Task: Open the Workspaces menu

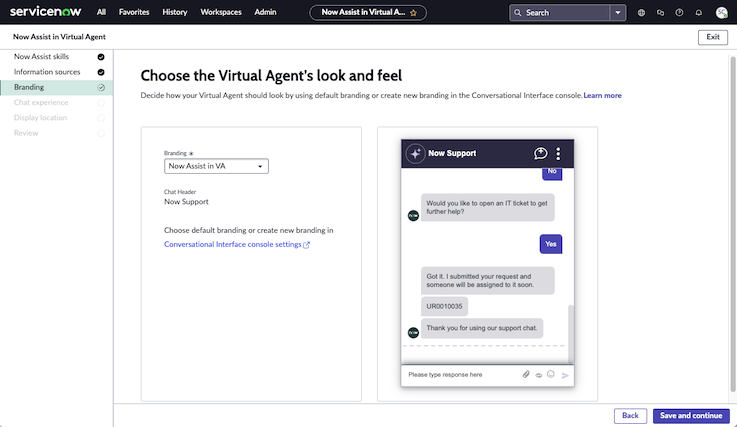Action: click(221, 12)
